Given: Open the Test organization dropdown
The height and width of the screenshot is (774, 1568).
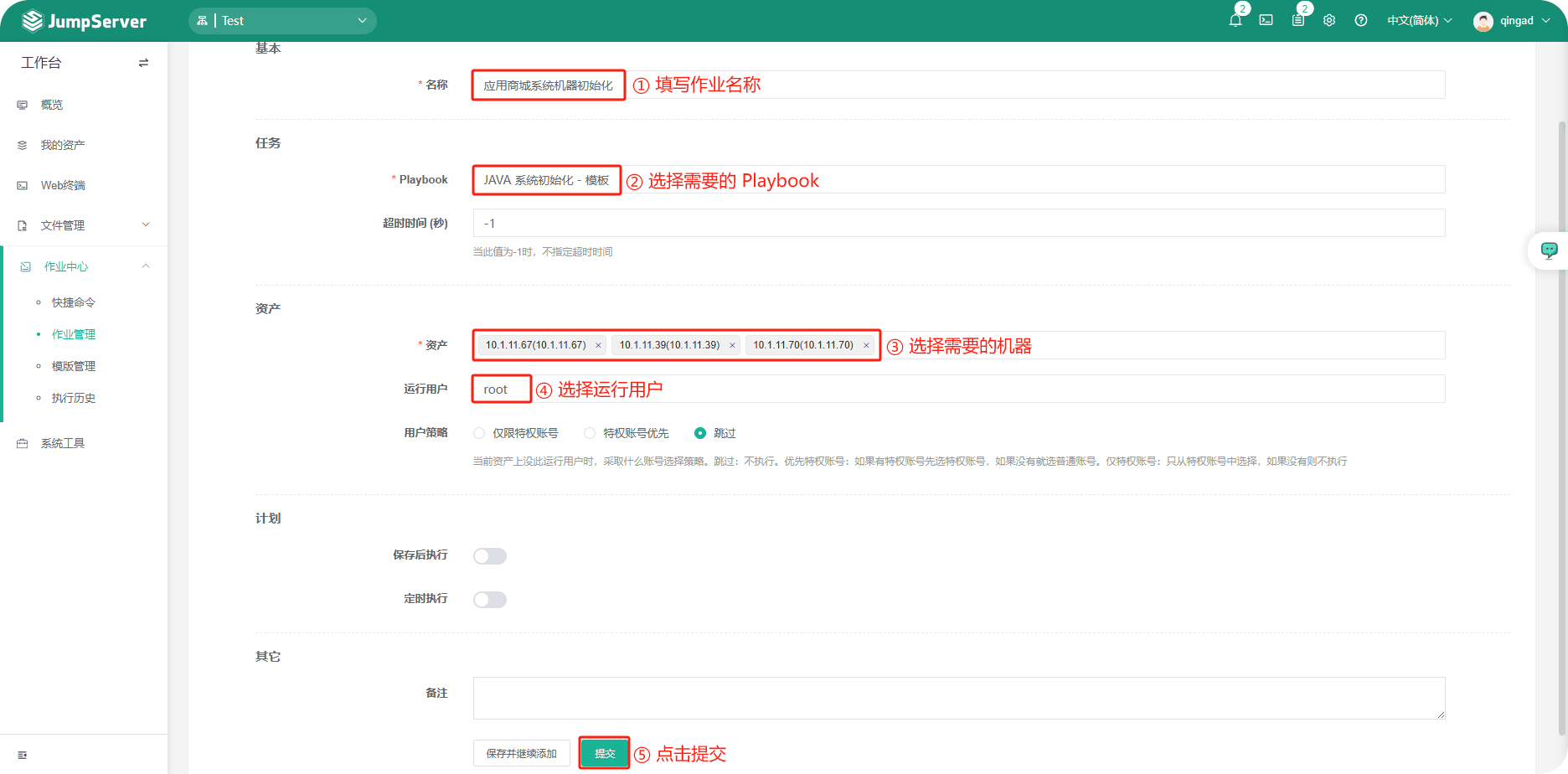Looking at the screenshot, I should tap(282, 21).
